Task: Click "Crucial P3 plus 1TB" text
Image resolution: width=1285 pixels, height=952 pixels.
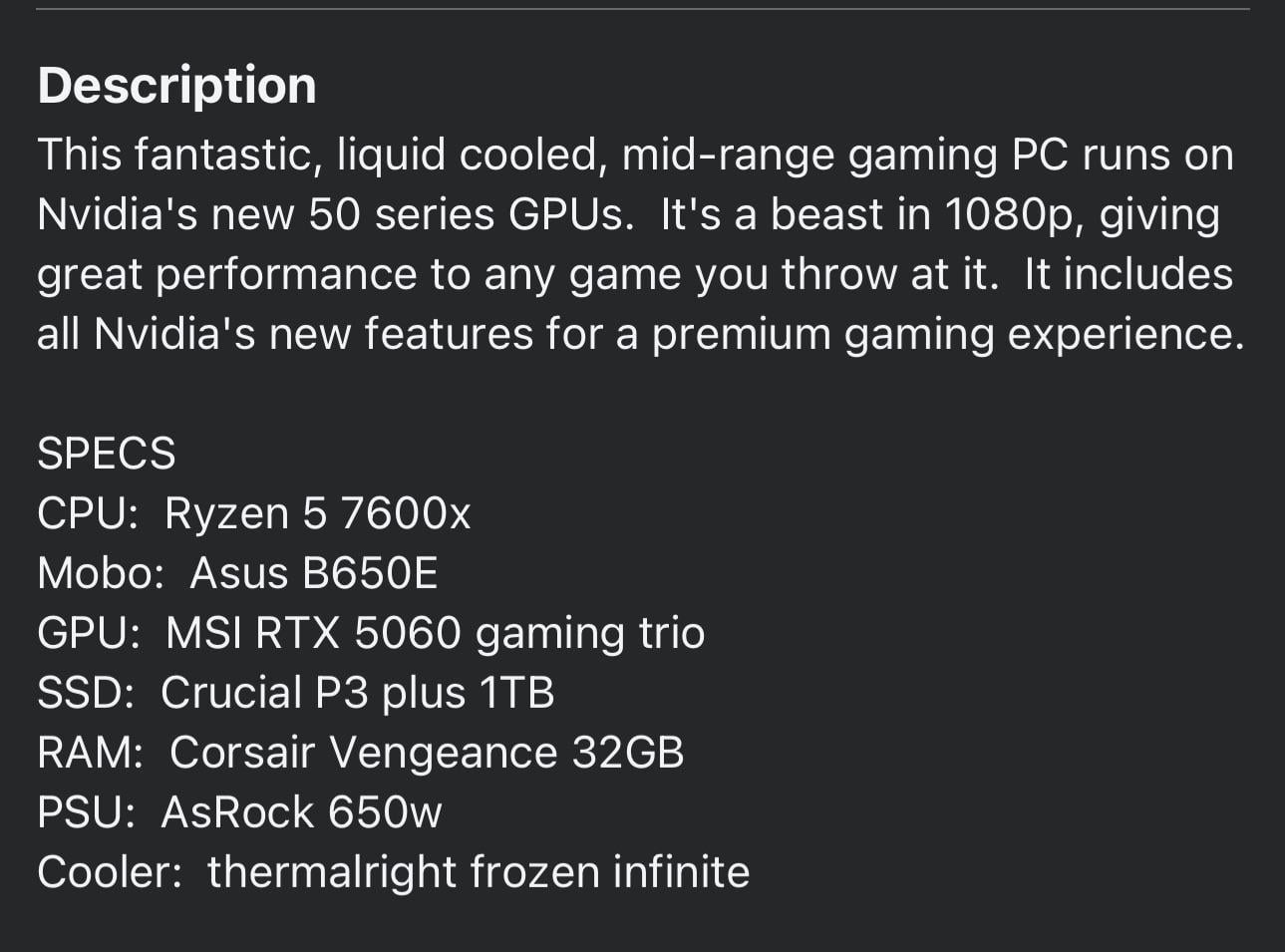Action: [357, 693]
